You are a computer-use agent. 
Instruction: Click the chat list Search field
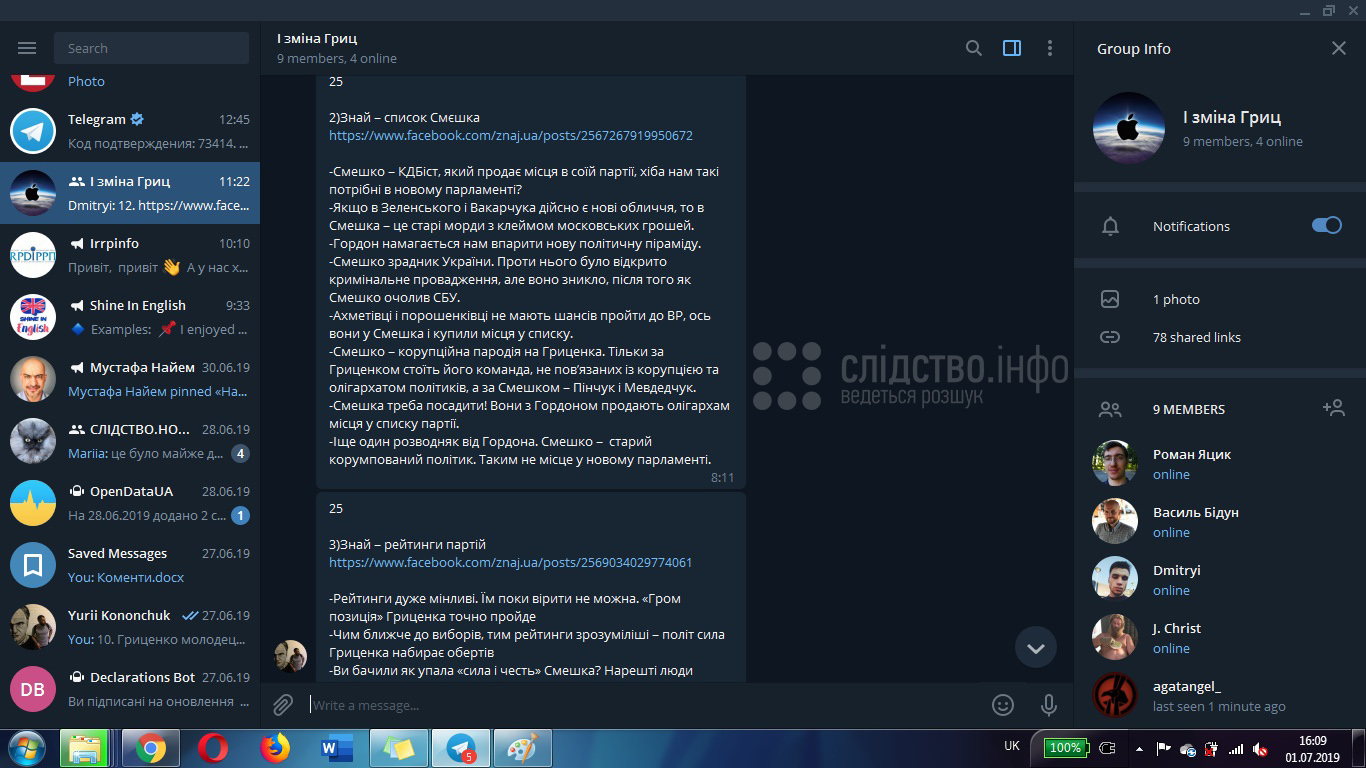pos(152,48)
